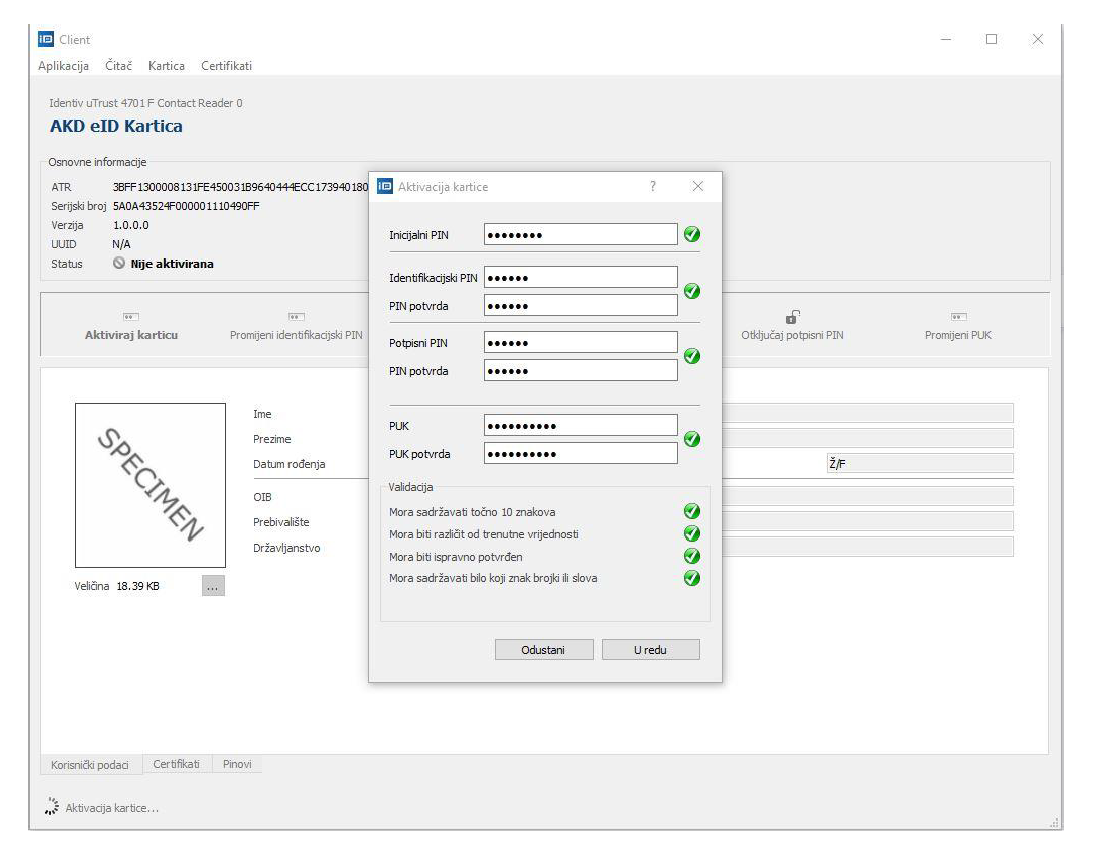
Task: Click the Aktiviraj karticu toolbar icon
Action: point(131,317)
